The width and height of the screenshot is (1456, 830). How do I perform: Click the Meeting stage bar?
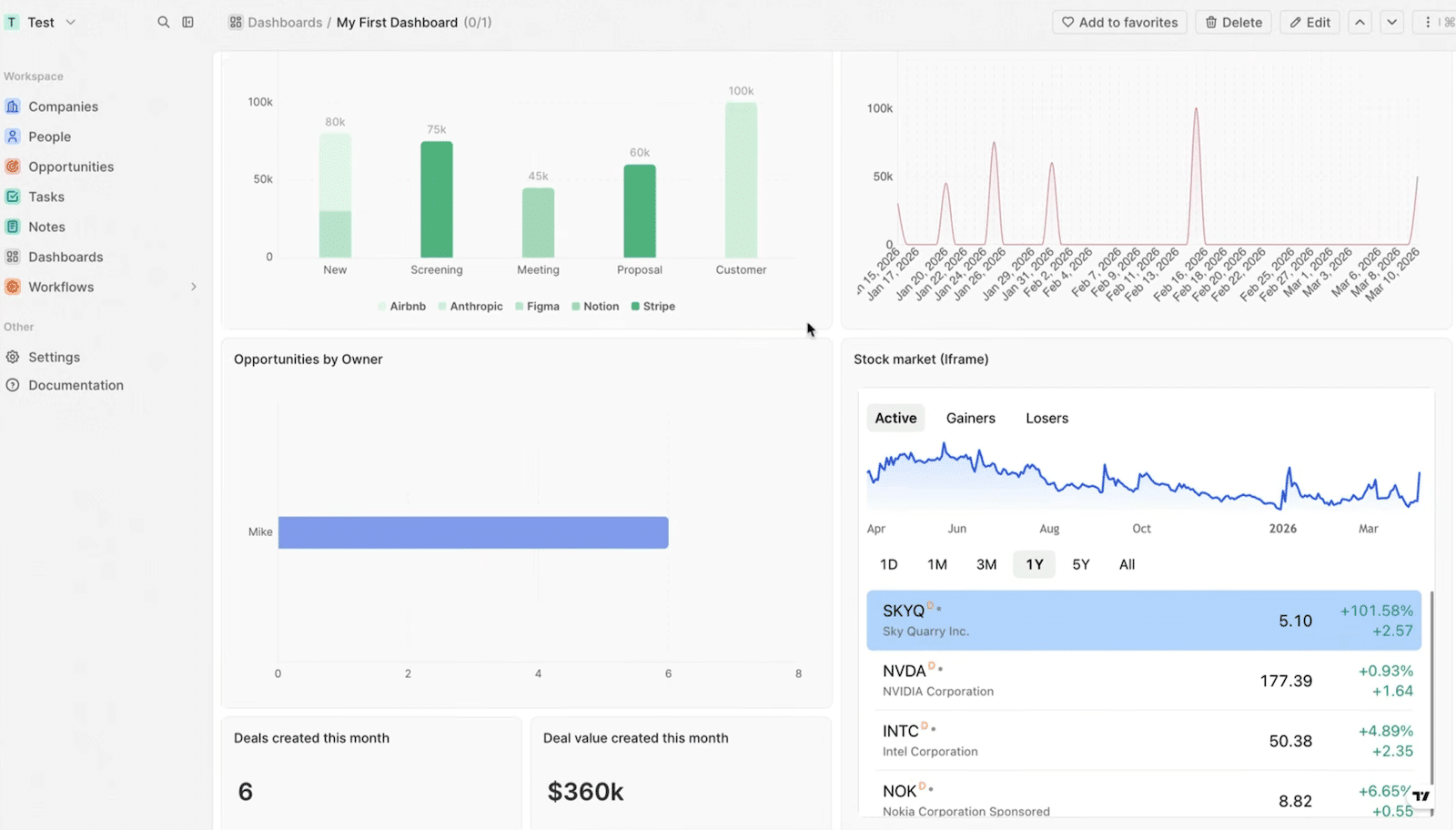538,223
